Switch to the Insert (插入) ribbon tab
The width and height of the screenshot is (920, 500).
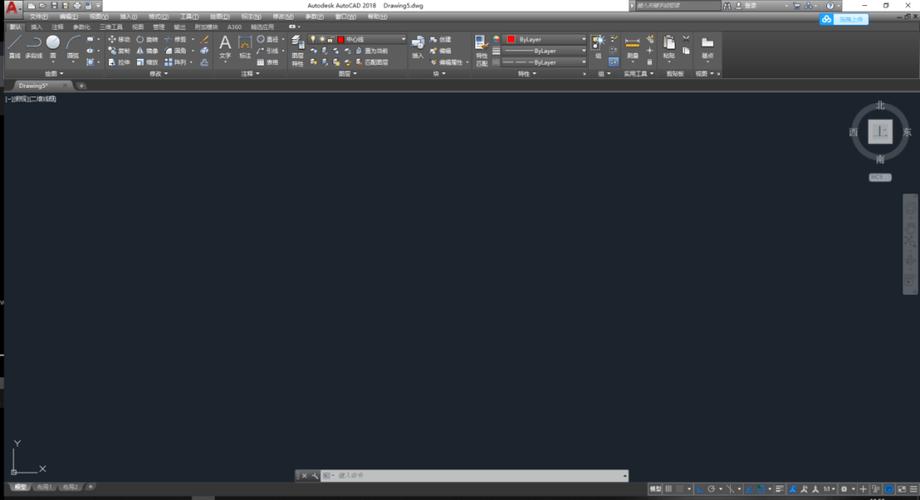tap(36, 27)
